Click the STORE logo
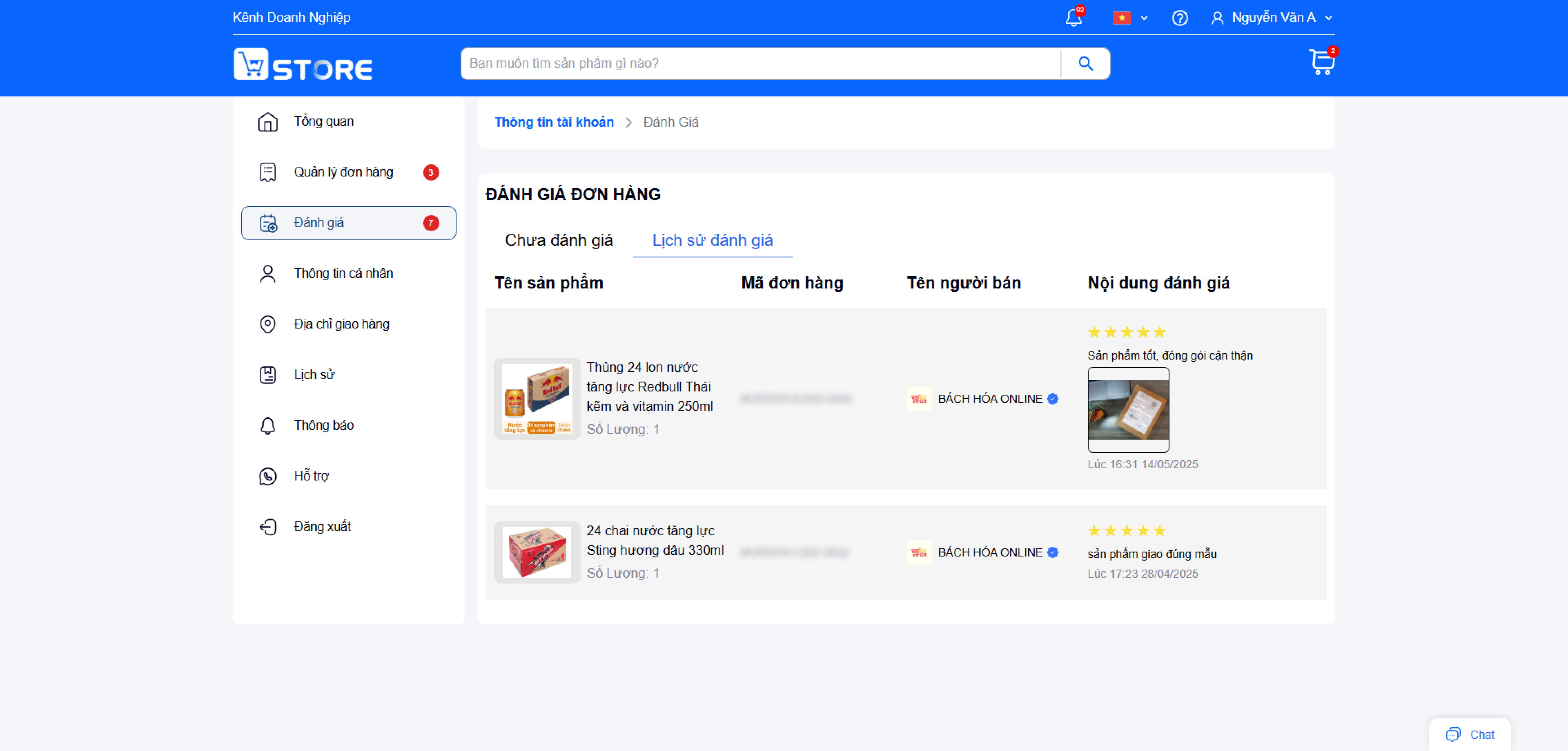Screen dimensions: 1568x751 [x=303, y=65]
